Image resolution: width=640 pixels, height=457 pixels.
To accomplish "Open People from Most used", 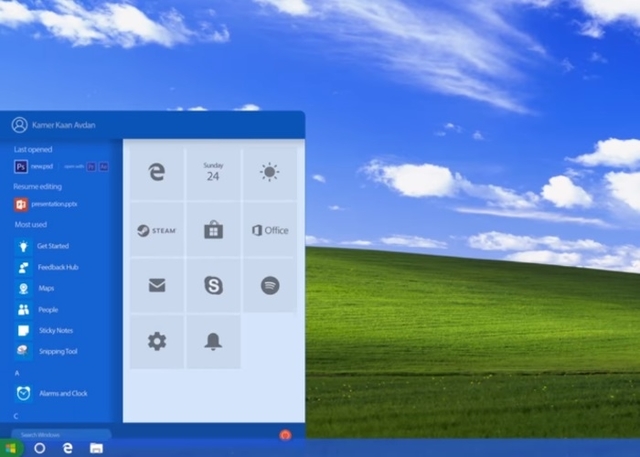I will coord(48,310).
